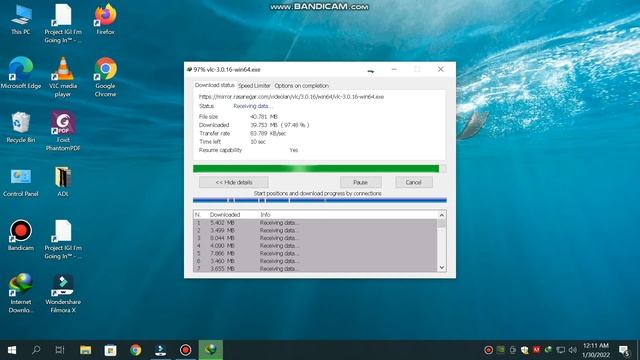Select connection row 6 with 3.460 MB
Screen dimensions: 640x360
(315, 261)
